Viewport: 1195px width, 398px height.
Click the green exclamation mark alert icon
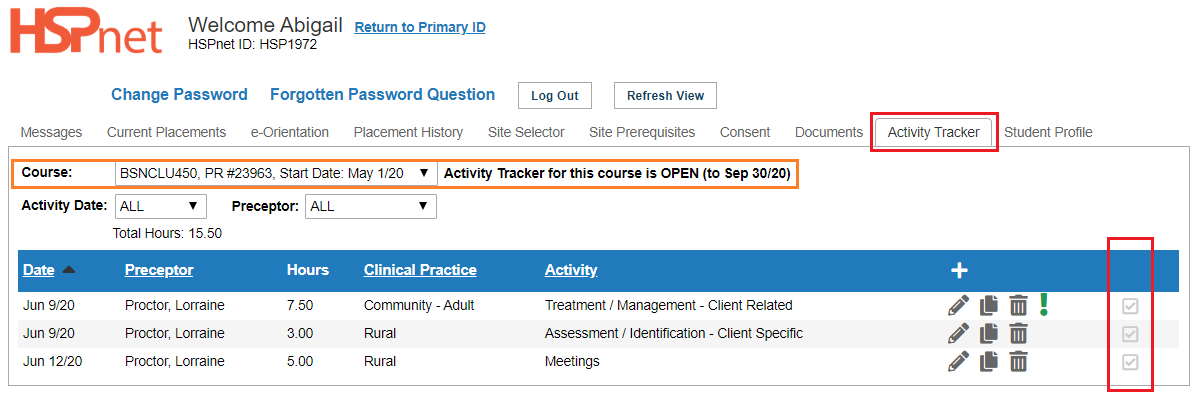tap(1044, 304)
